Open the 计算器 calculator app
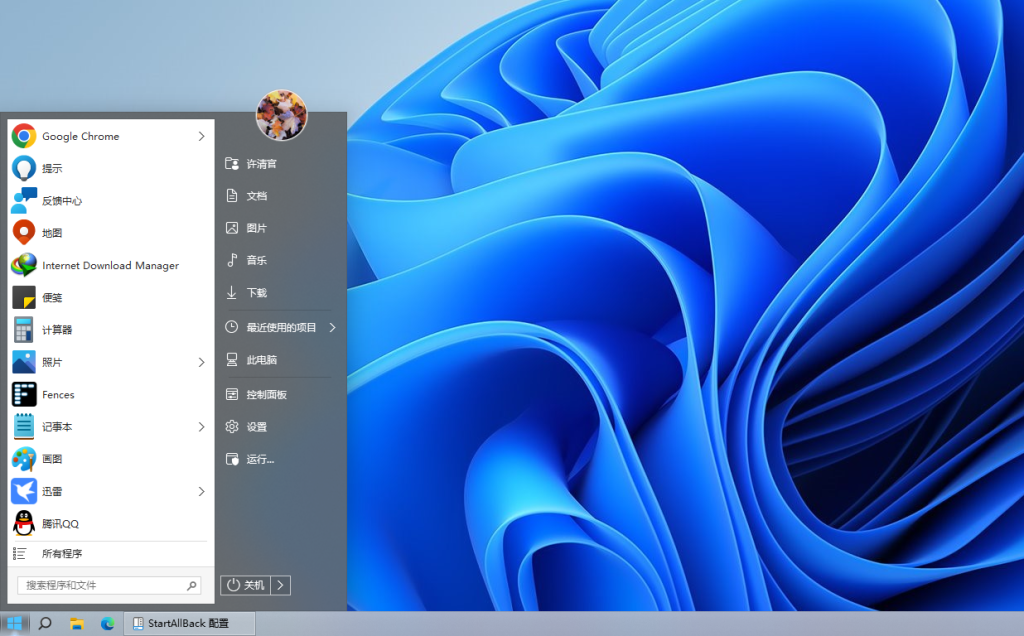This screenshot has width=1024, height=636. tap(57, 329)
